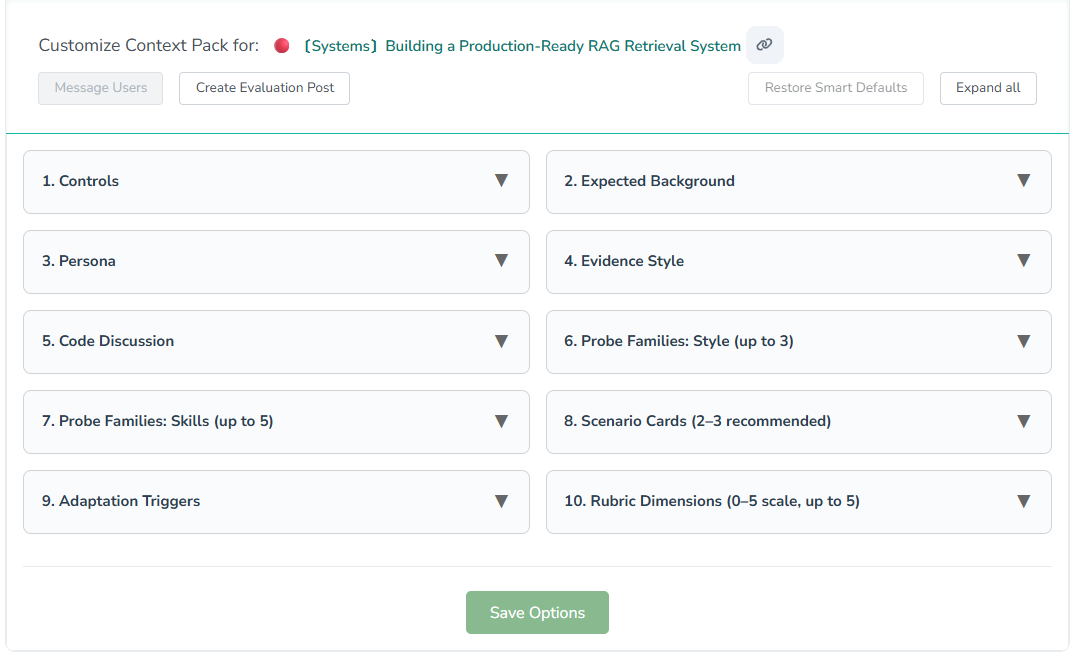Screen dimensions: 1073x656
Task: Click the Message Users button
Action: pyautogui.click(x=101, y=88)
